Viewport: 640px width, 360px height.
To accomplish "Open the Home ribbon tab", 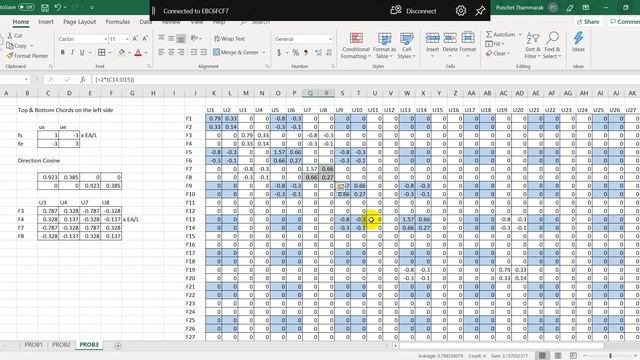I will coord(20,22).
